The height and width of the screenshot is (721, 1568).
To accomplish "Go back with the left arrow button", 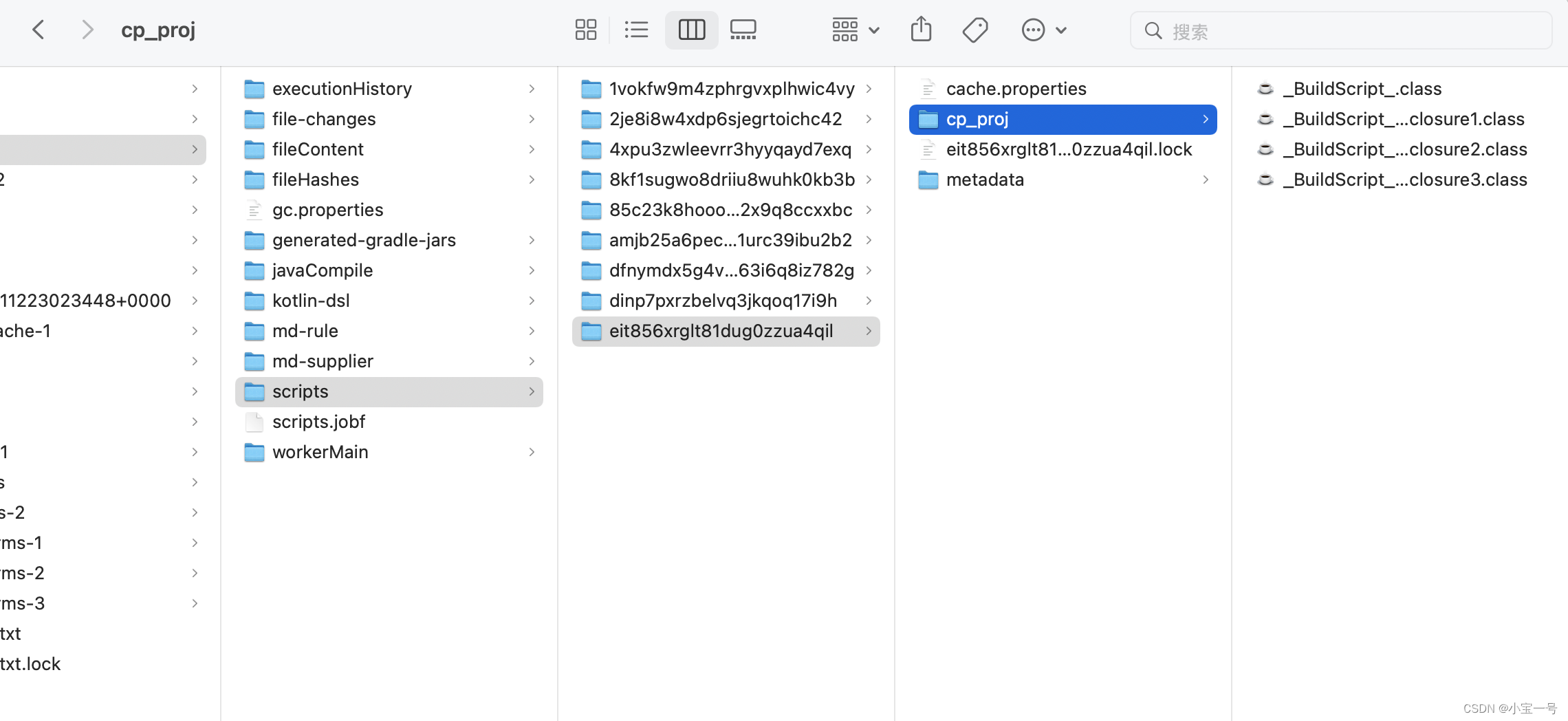I will pyautogui.click(x=39, y=30).
